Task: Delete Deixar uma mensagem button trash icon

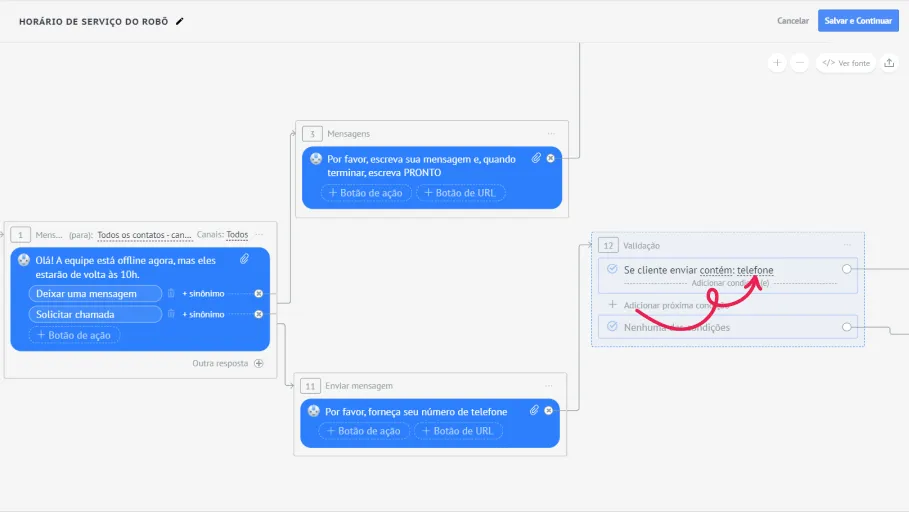Action: 171,293
